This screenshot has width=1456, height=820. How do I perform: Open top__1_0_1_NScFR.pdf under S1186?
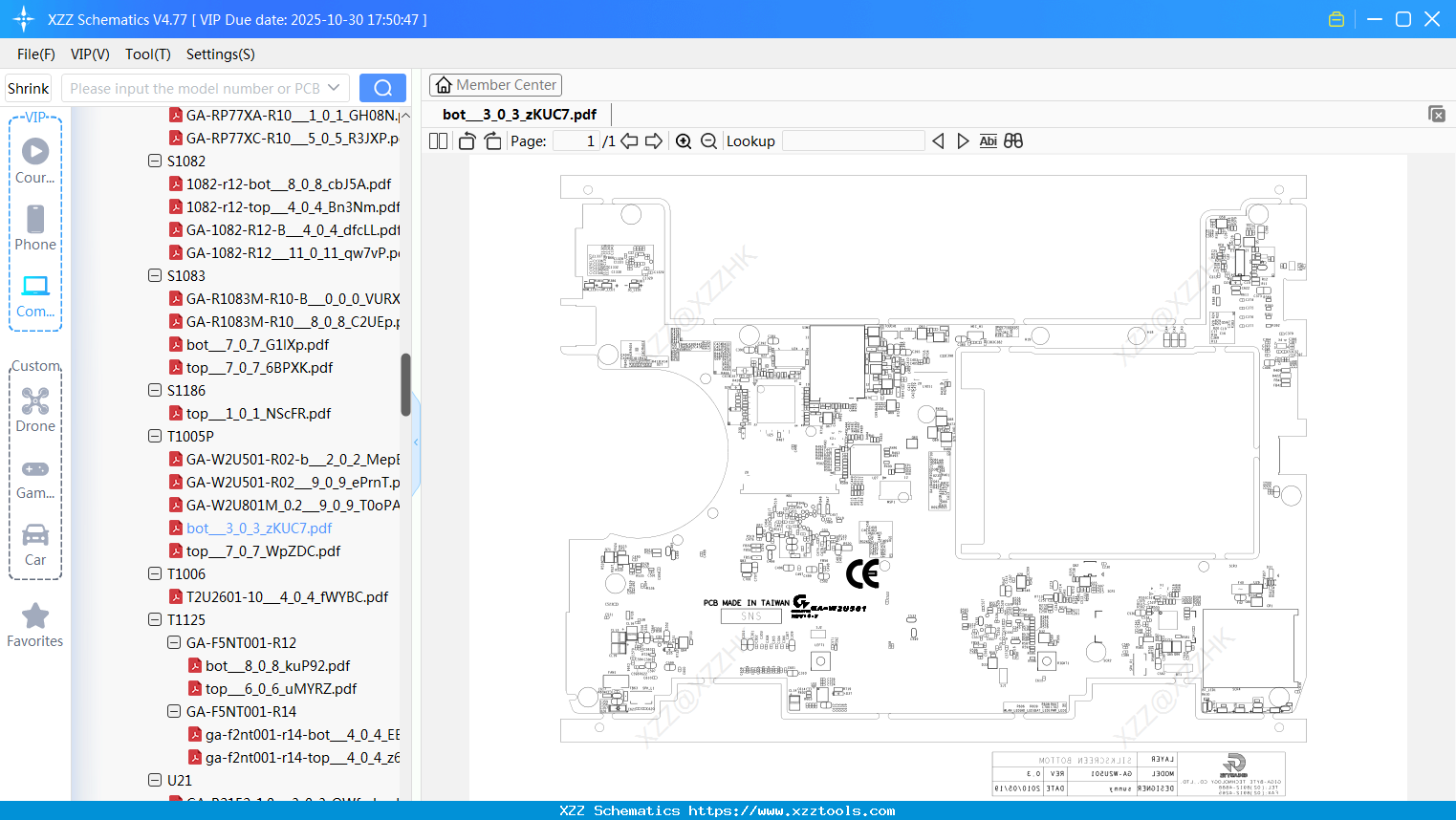[259, 413]
